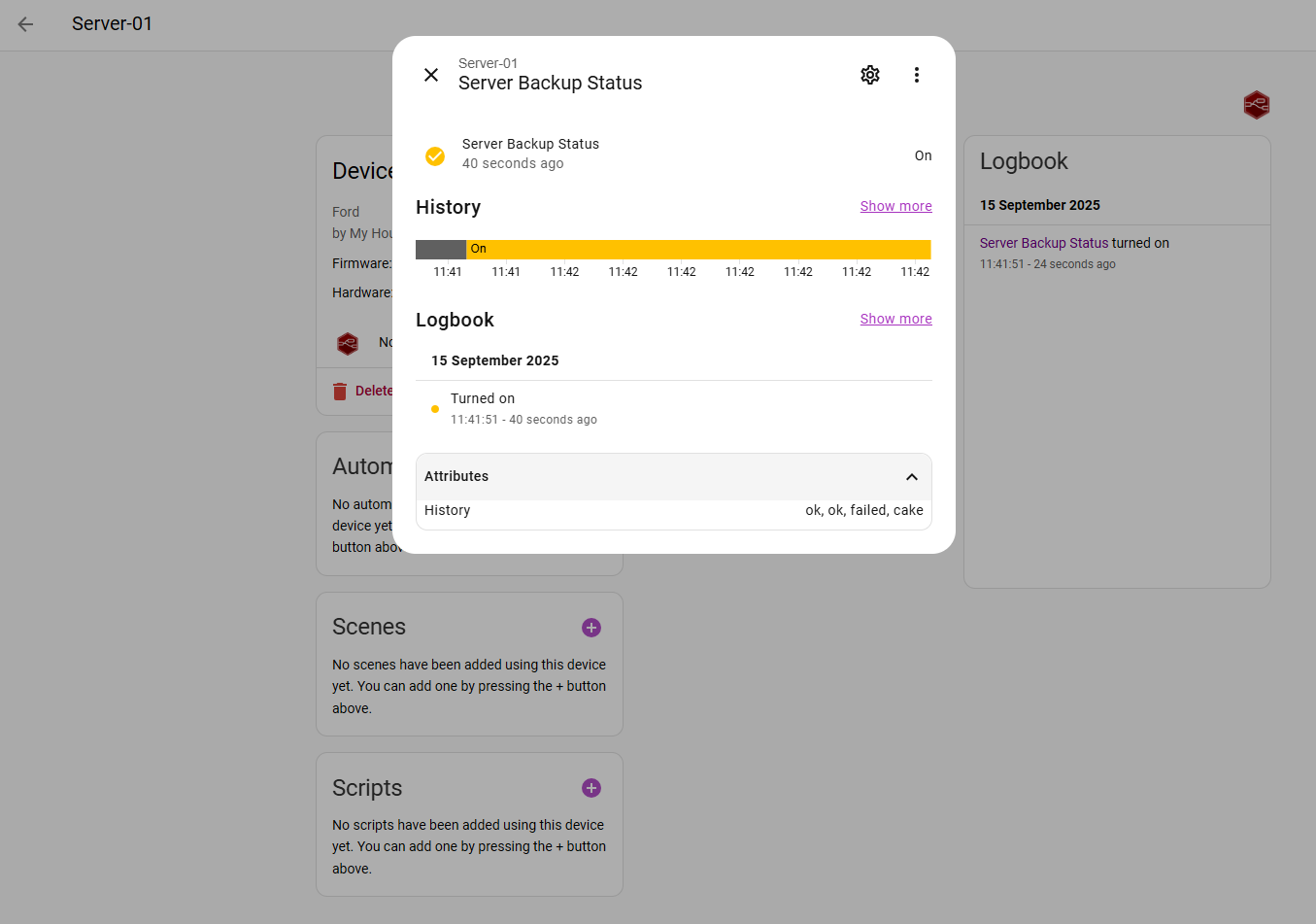Add a script with the plus icon

point(591,788)
